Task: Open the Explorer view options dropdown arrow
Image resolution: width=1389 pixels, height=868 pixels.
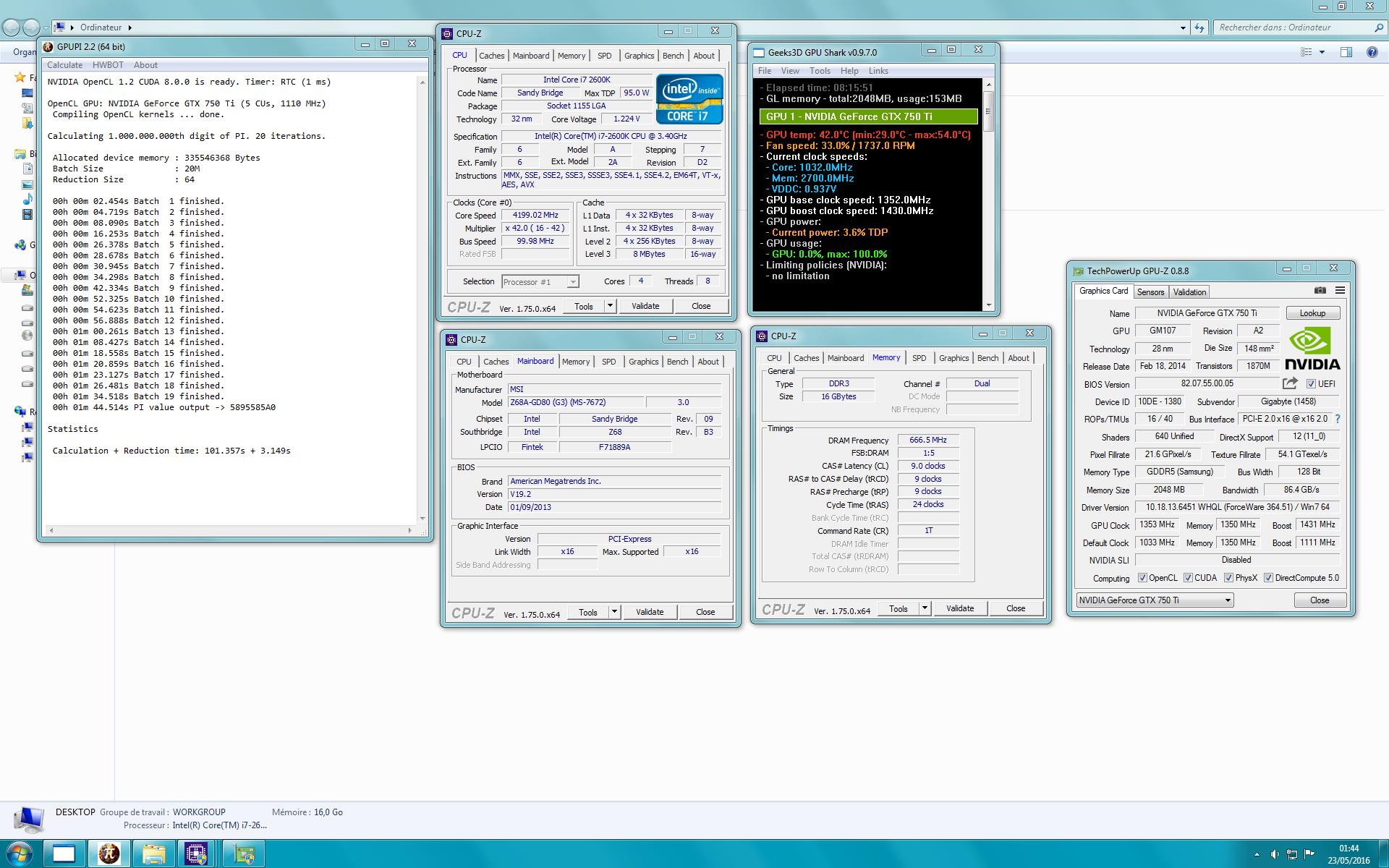Action: click(x=1322, y=52)
